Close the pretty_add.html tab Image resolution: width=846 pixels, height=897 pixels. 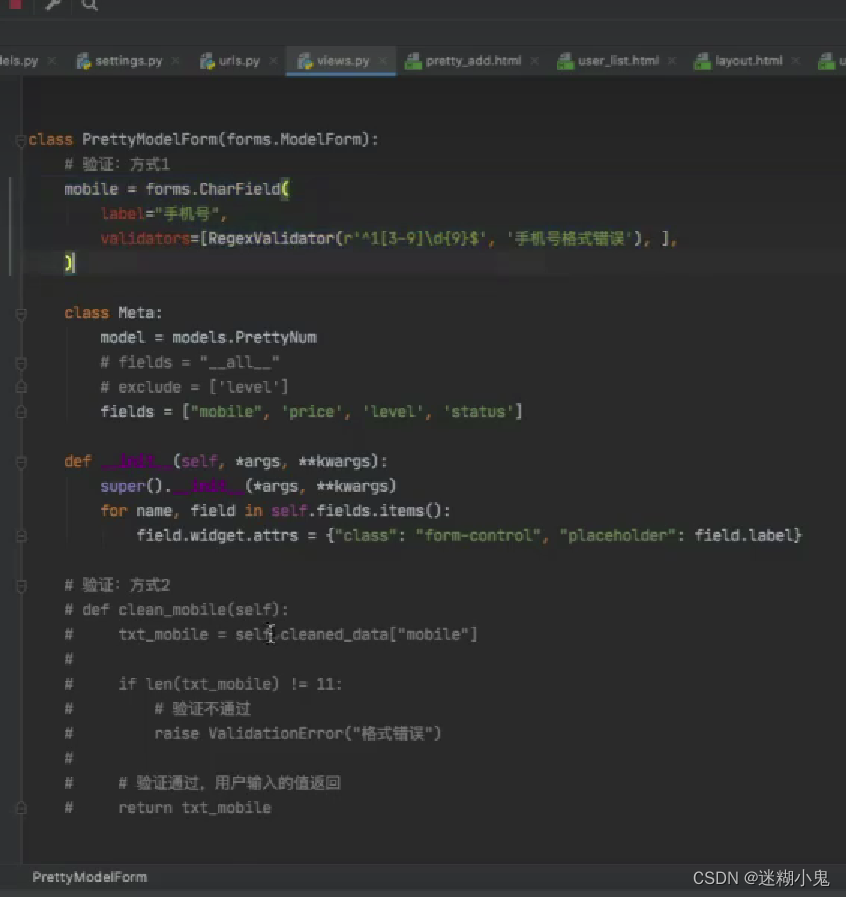pos(534,61)
